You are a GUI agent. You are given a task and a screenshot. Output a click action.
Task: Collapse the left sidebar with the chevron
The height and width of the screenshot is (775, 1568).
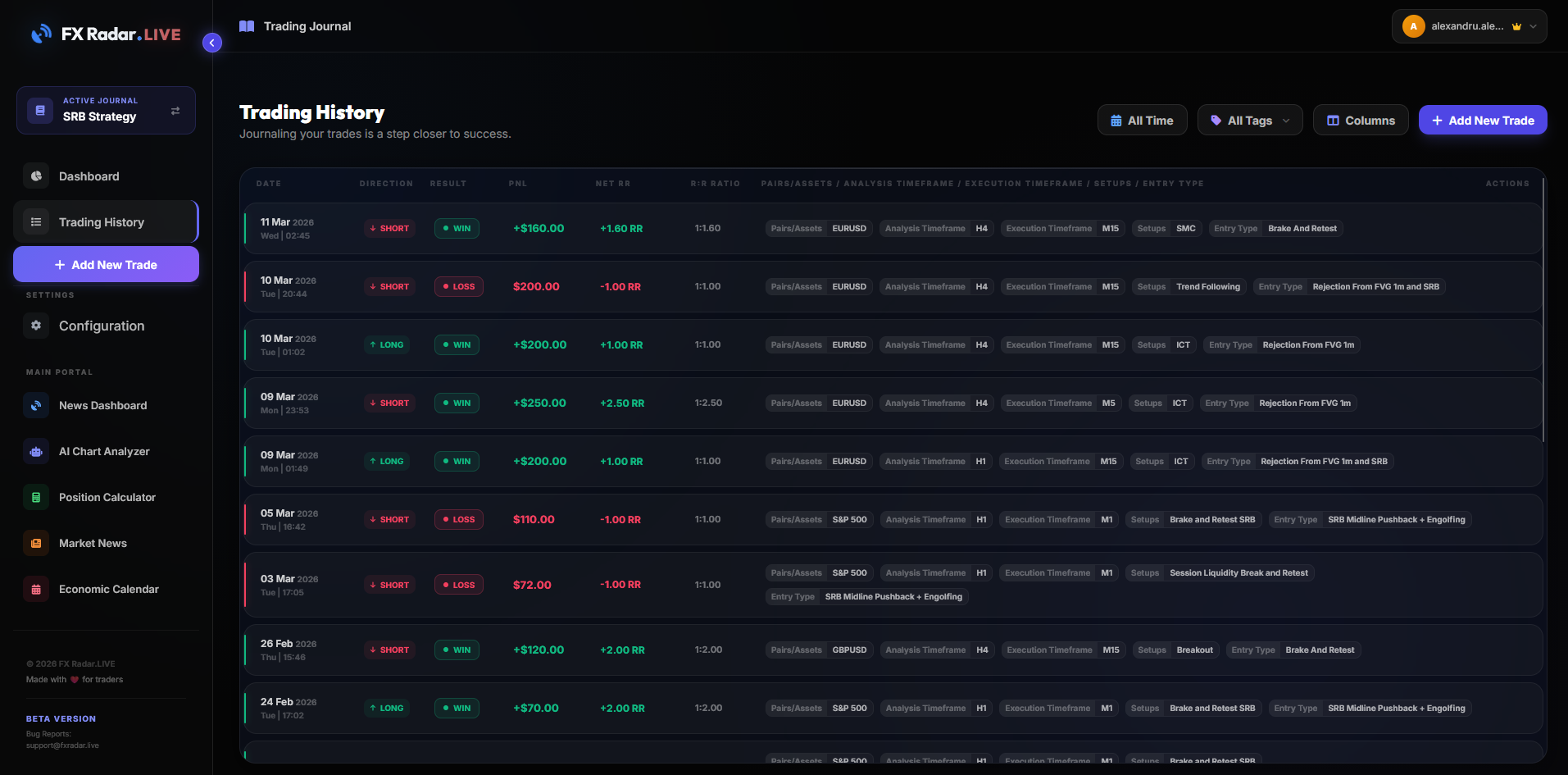click(x=211, y=42)
